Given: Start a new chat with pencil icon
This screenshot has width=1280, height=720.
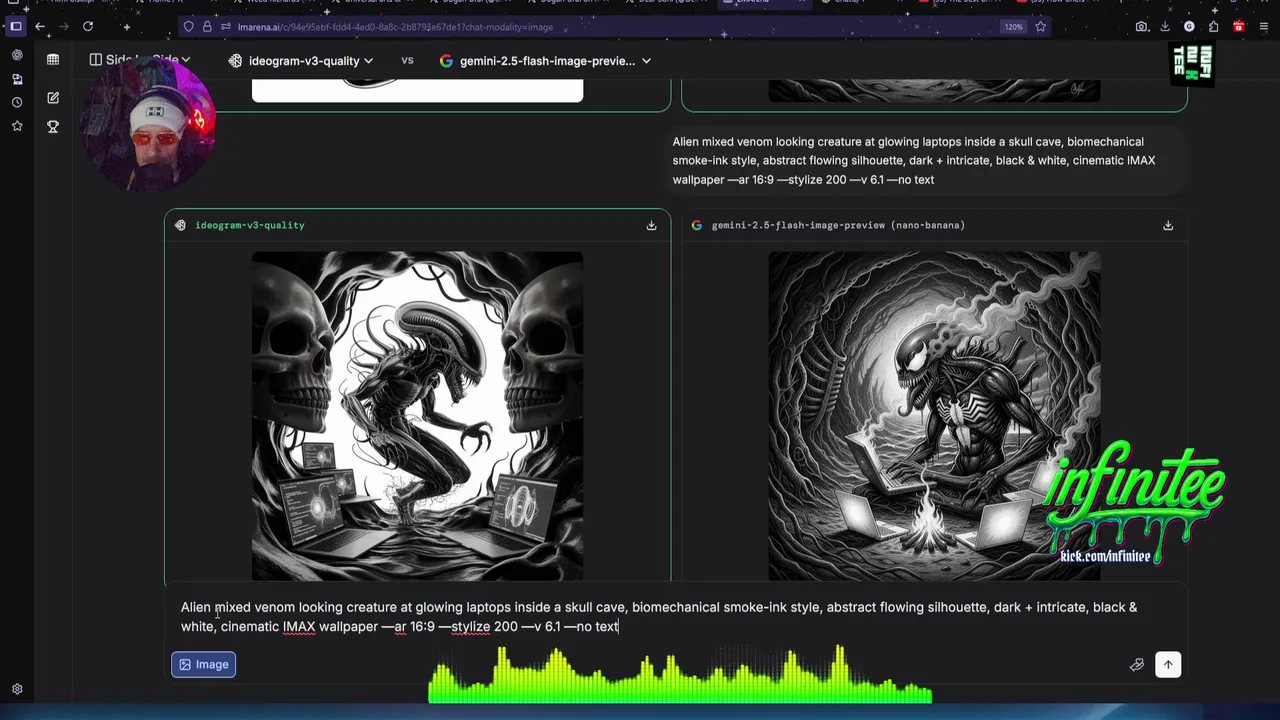Looking at the screenshot, I should 53,98.
